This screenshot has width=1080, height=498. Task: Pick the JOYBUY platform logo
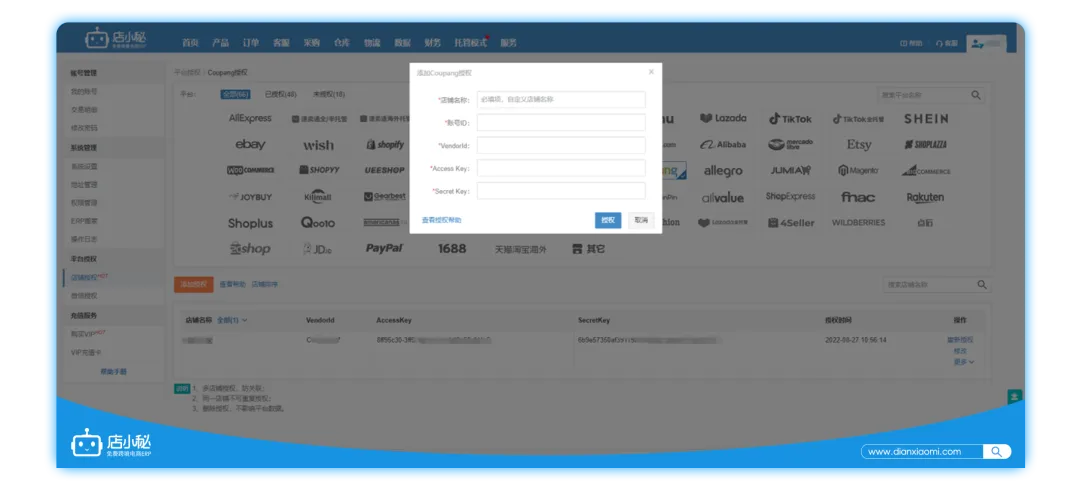pyautogui.click(x=251, y=197)
